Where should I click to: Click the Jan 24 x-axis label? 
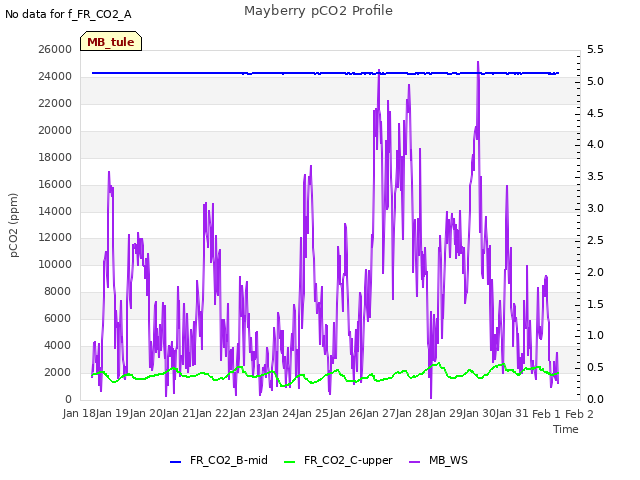coord(280,414)
